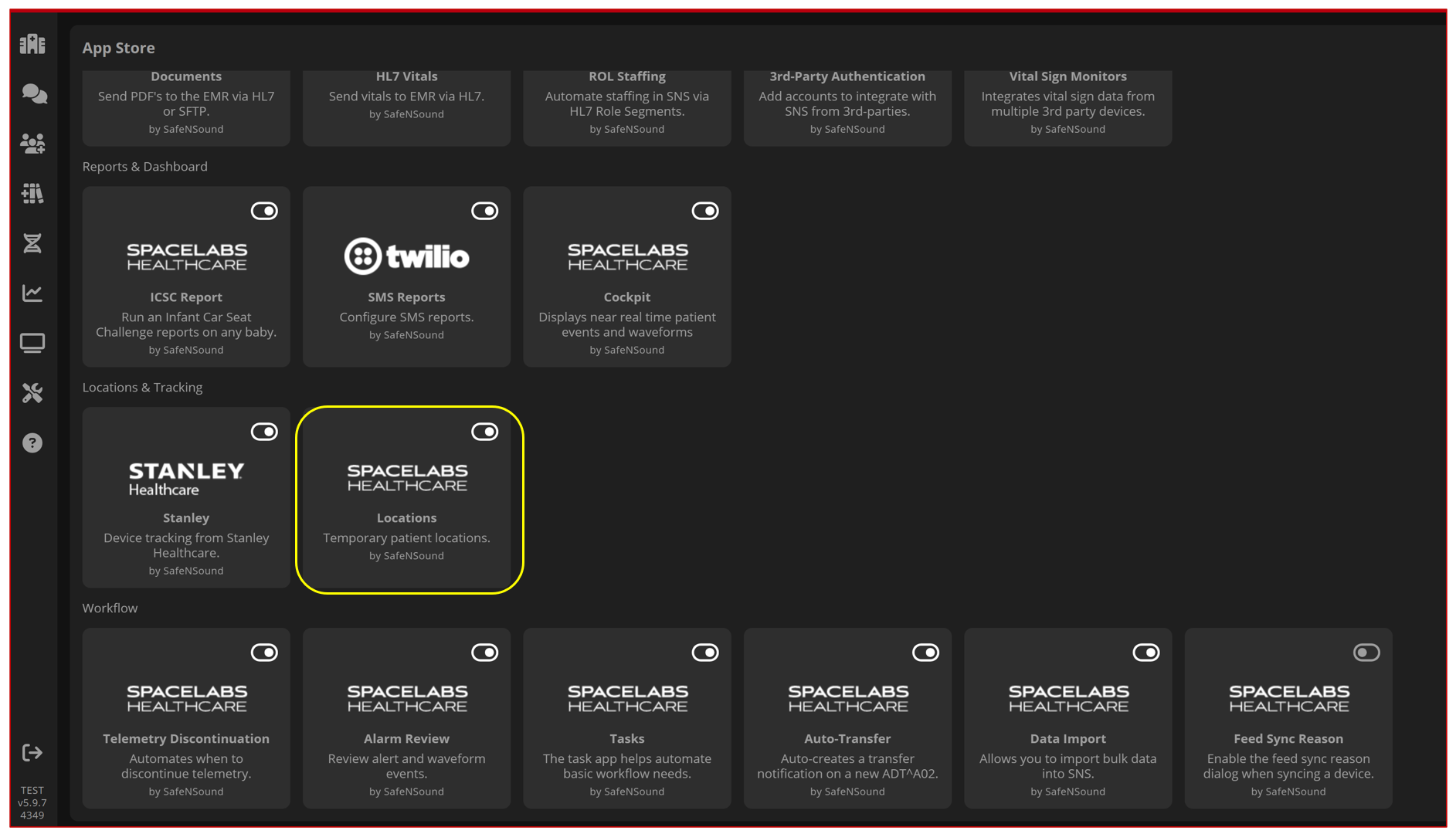
Task: Click 'Displays near real time patient' Cockpit text
Action: click(x=627, y=317)
